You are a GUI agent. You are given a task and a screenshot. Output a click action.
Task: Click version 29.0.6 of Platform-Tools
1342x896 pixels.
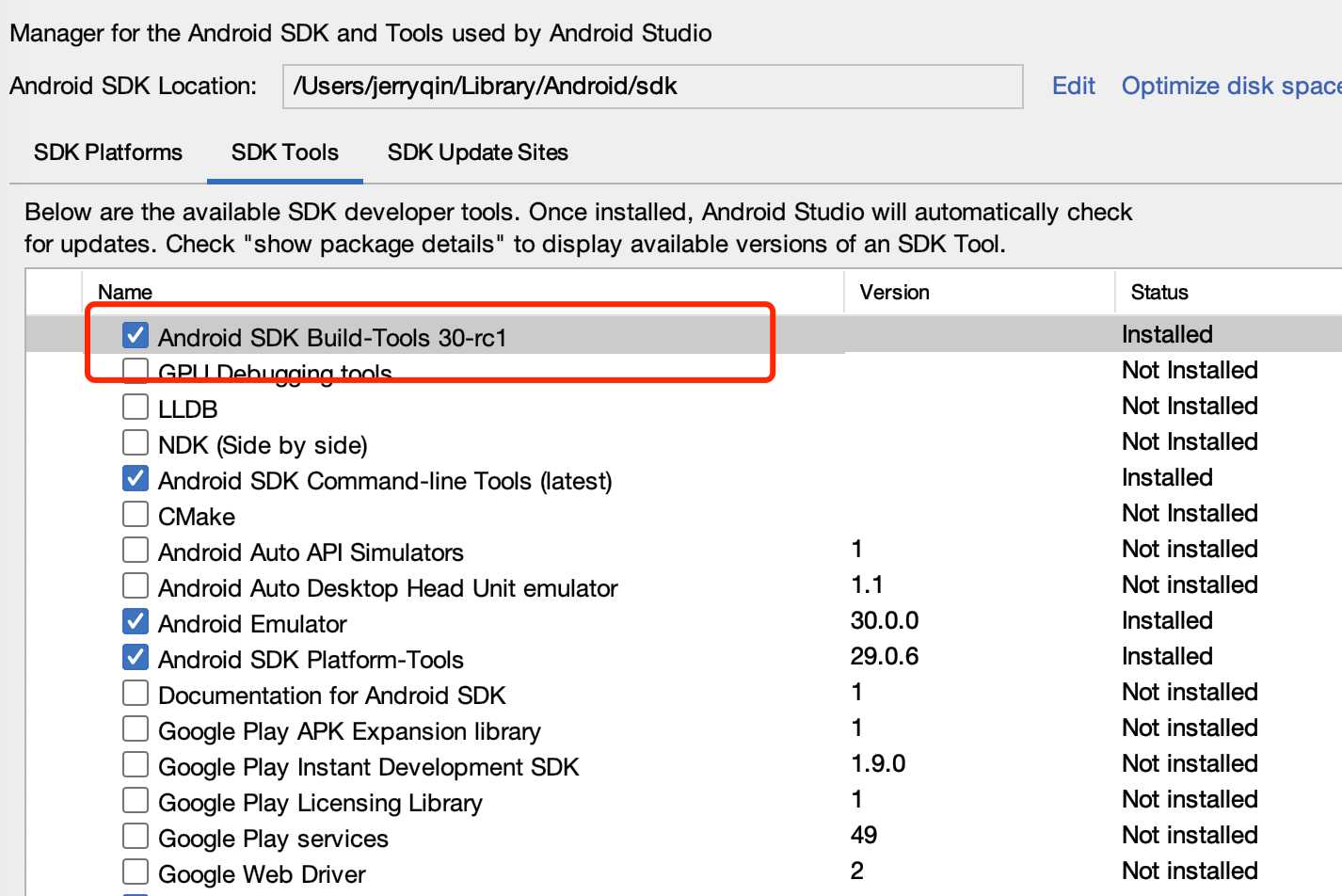885,656
